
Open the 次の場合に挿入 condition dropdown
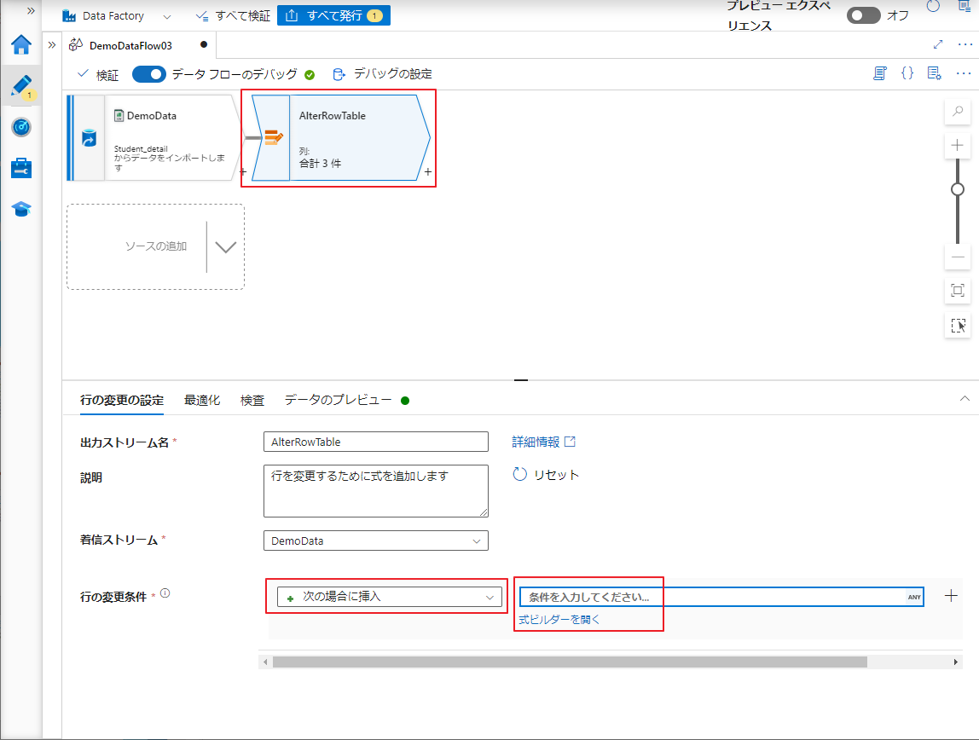[390, 597]
